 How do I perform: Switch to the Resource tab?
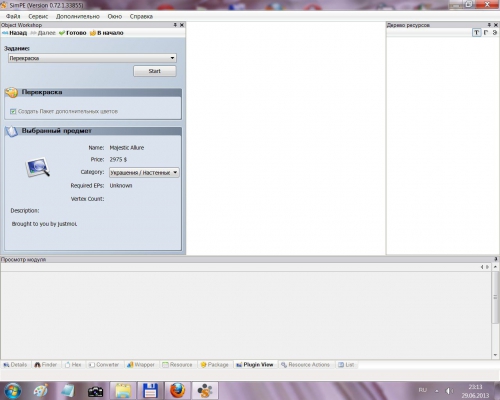pos(177,365)
